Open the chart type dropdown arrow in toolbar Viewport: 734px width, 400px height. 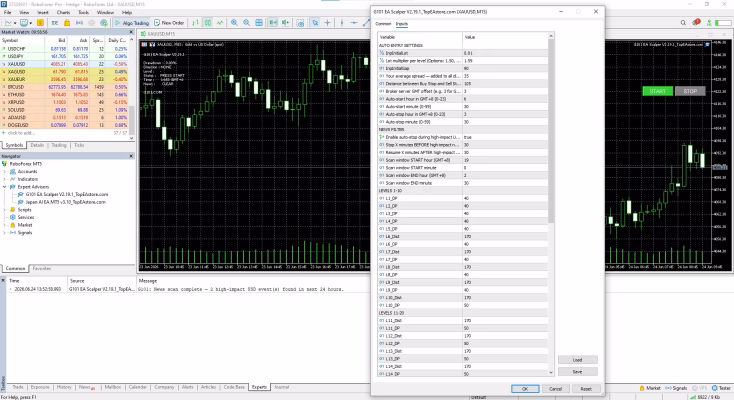point(15,22)
